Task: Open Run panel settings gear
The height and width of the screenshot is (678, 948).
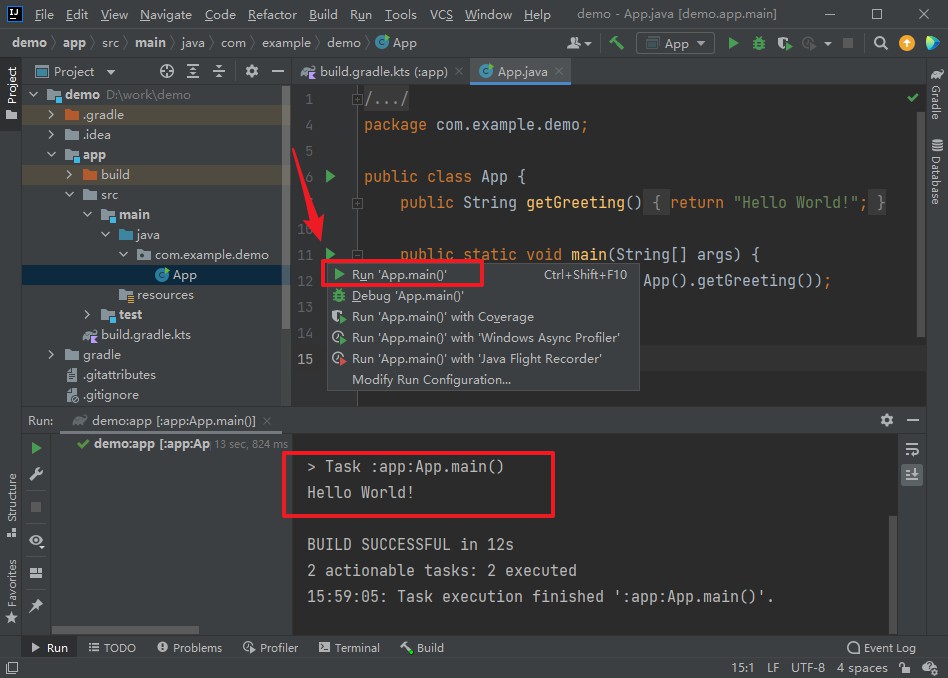Action: [886, 420]
